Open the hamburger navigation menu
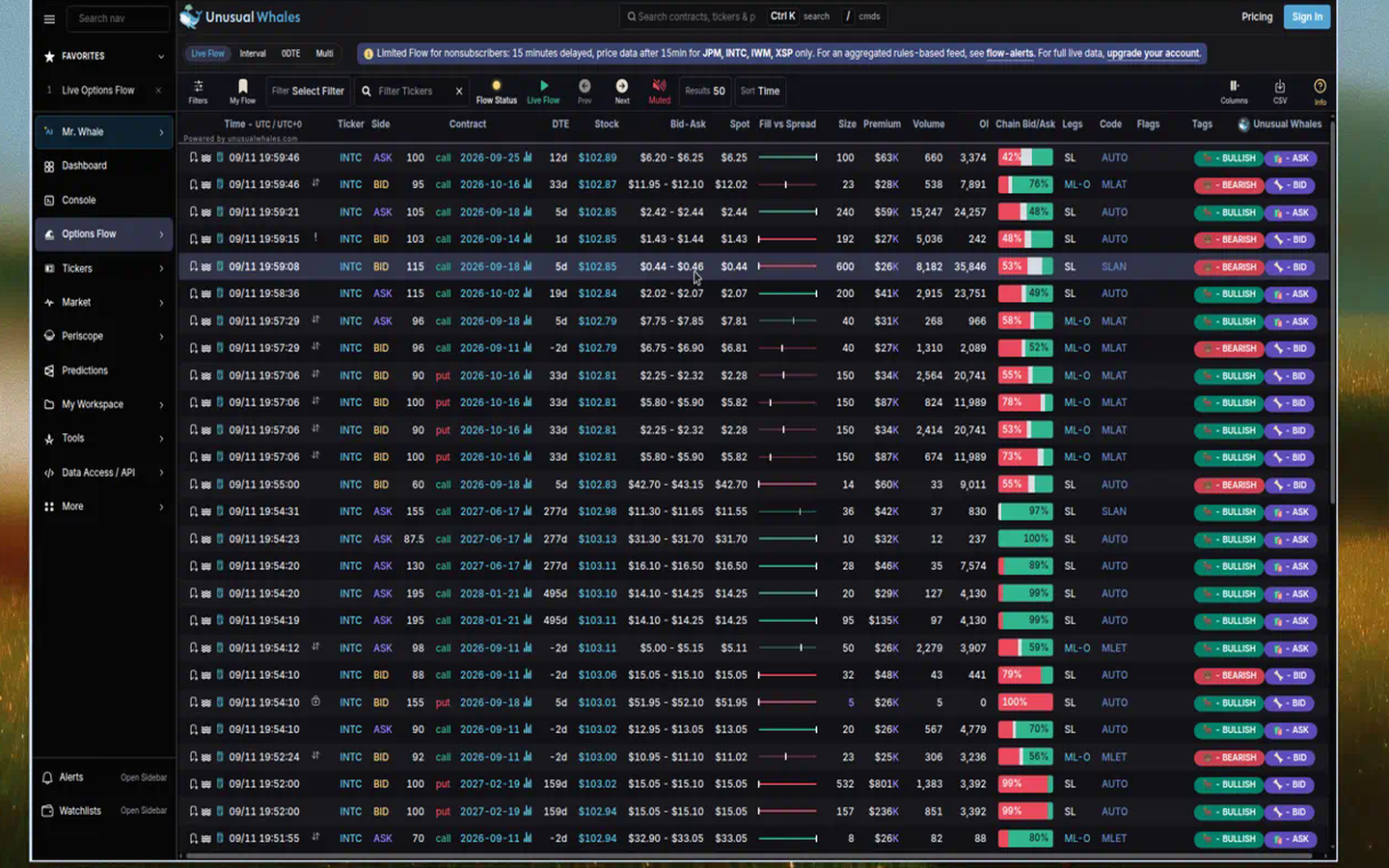The width and height of the screenshot is (1389, 868). point(49,18)
